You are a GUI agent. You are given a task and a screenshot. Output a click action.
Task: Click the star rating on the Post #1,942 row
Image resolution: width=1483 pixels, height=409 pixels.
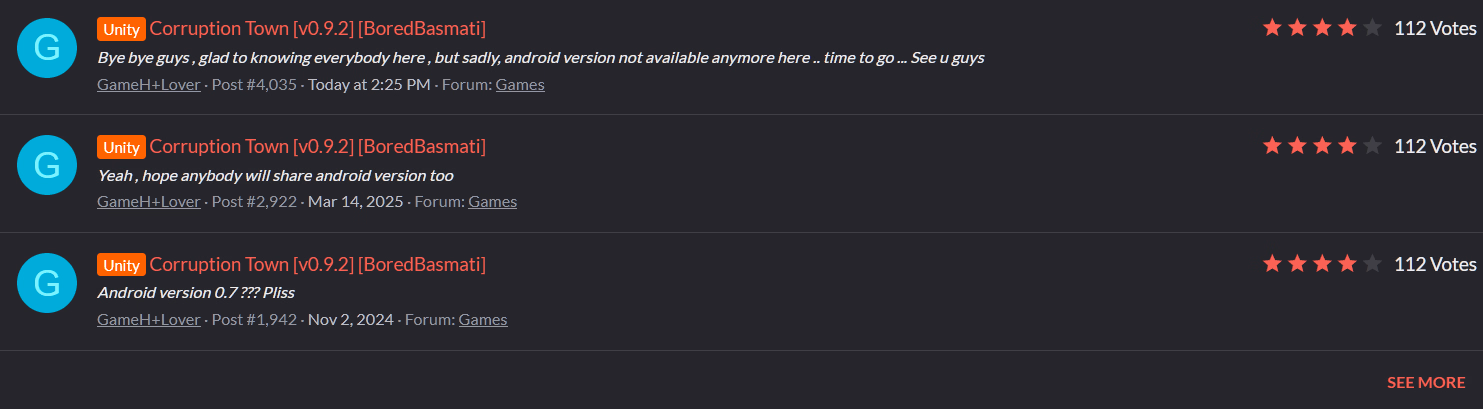point(1322,264)
